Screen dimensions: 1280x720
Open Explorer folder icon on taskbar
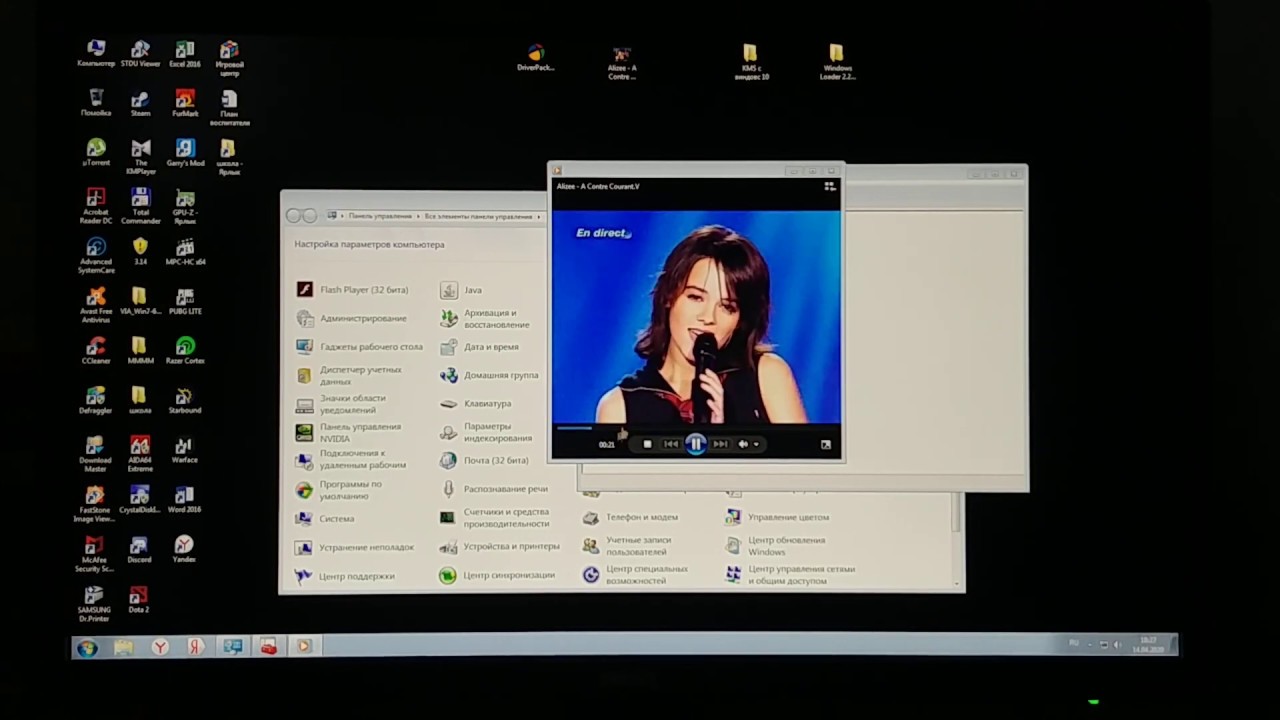pyautogui.click(x=123, y=648)
